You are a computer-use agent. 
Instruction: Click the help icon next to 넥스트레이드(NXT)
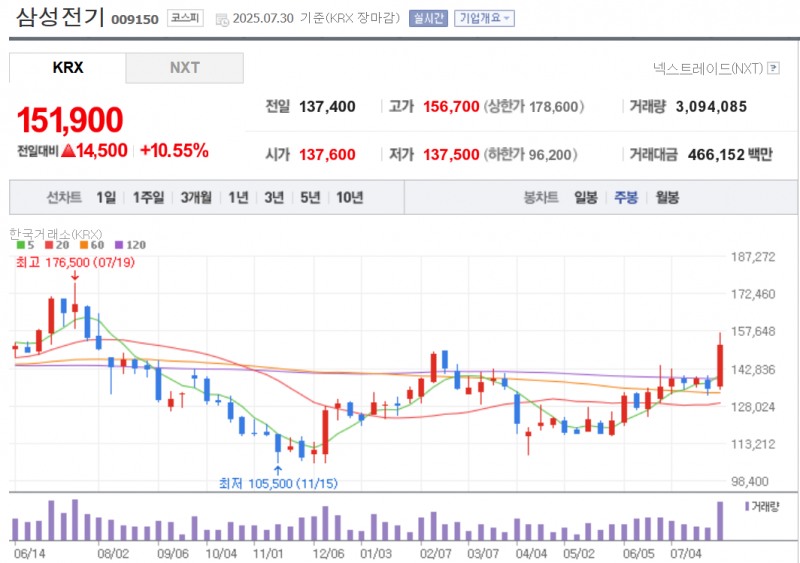pos(773,68)
